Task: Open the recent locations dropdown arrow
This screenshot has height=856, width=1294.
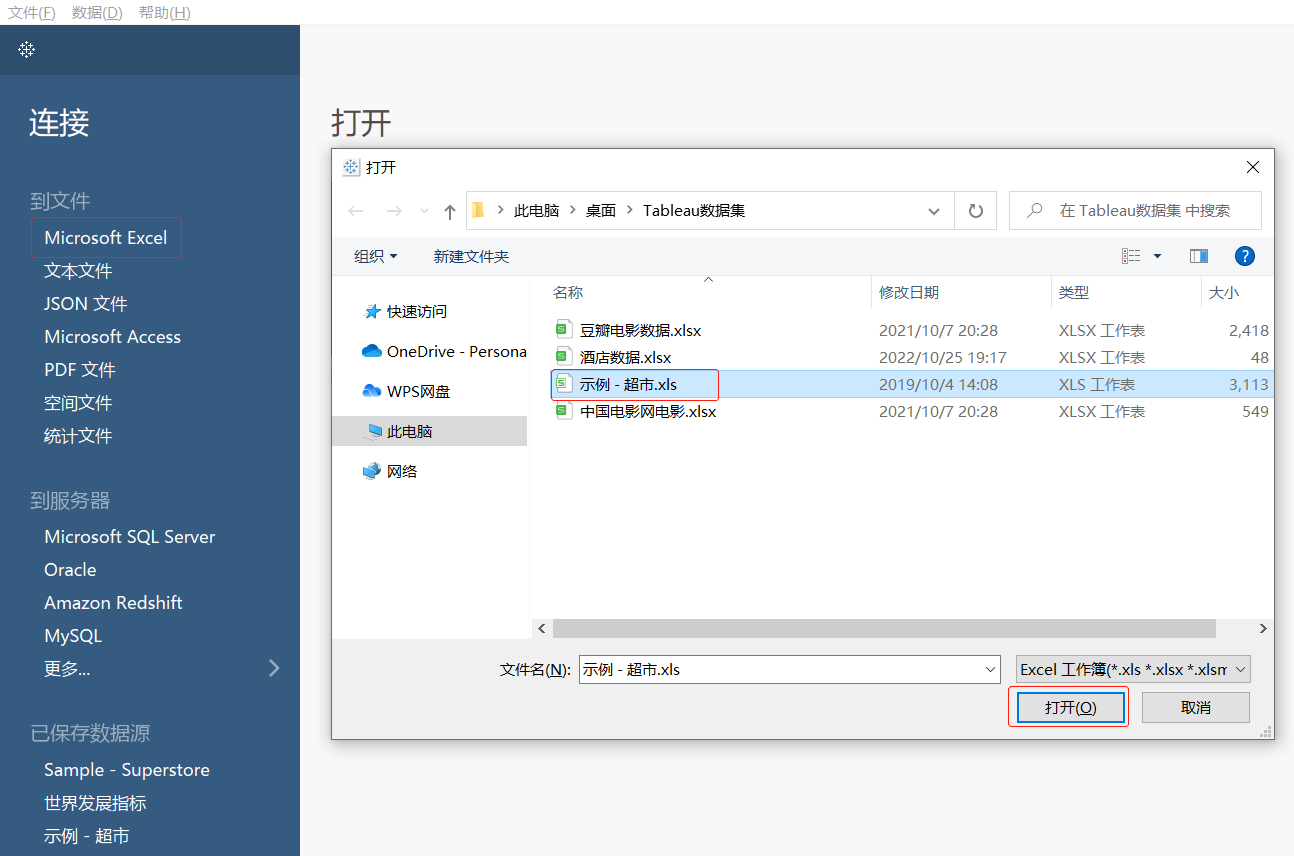Action: (424, 211)
